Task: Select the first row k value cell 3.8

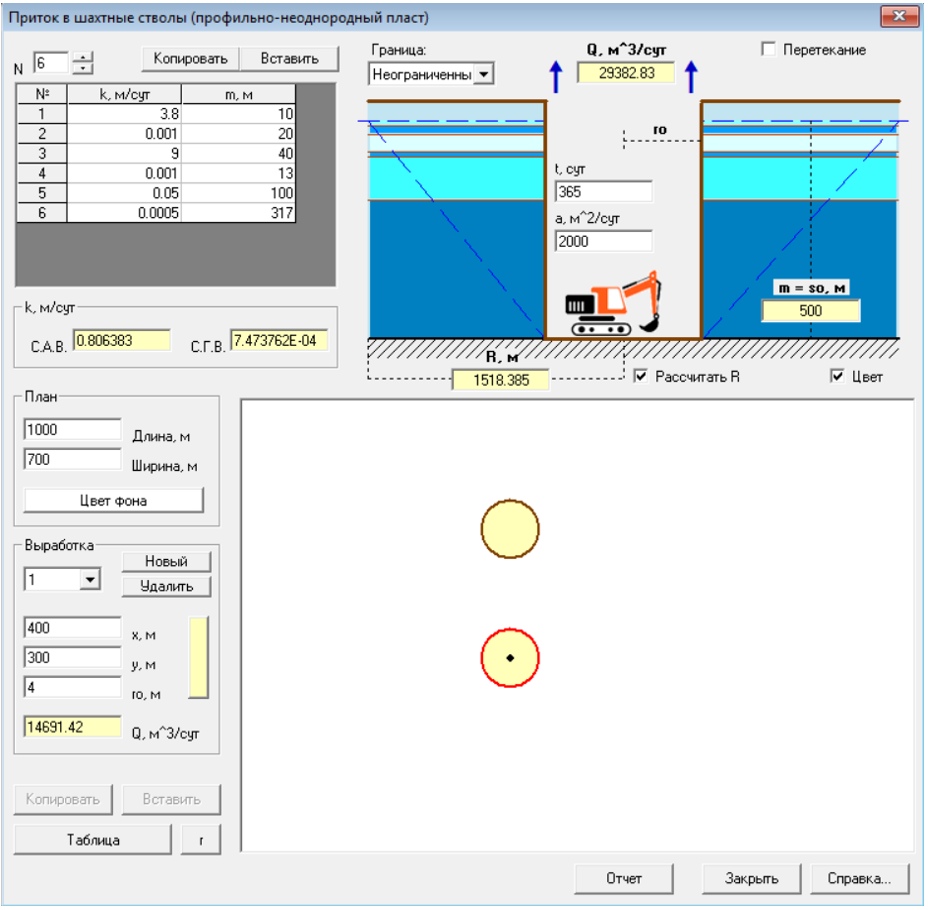Action: coord(126,115)
